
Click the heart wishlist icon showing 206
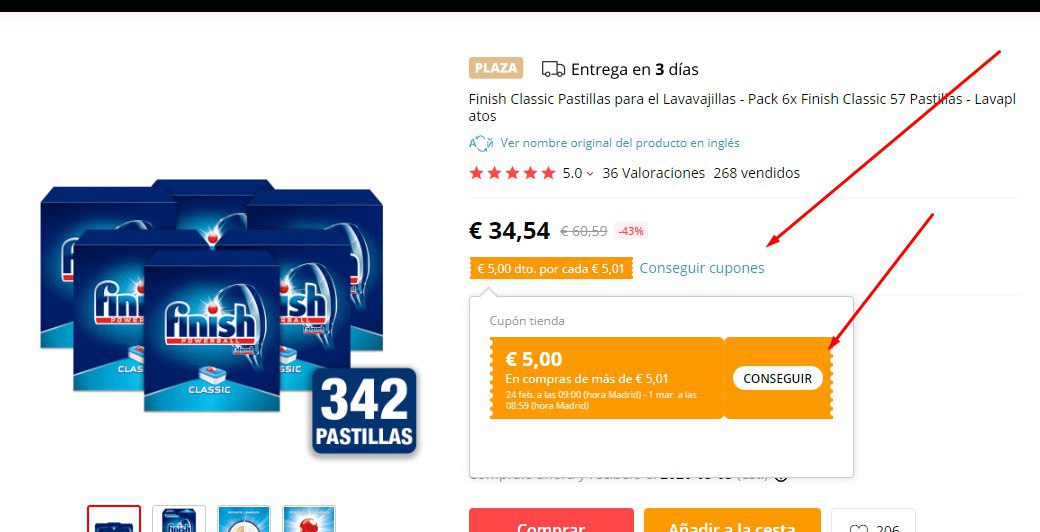(858, 529)
